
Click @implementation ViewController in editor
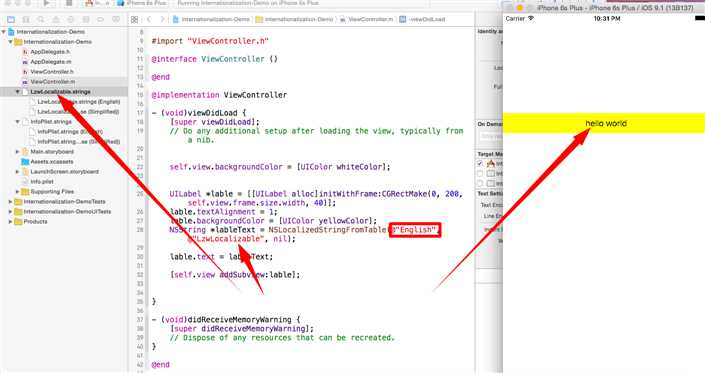tap(219, 95)
